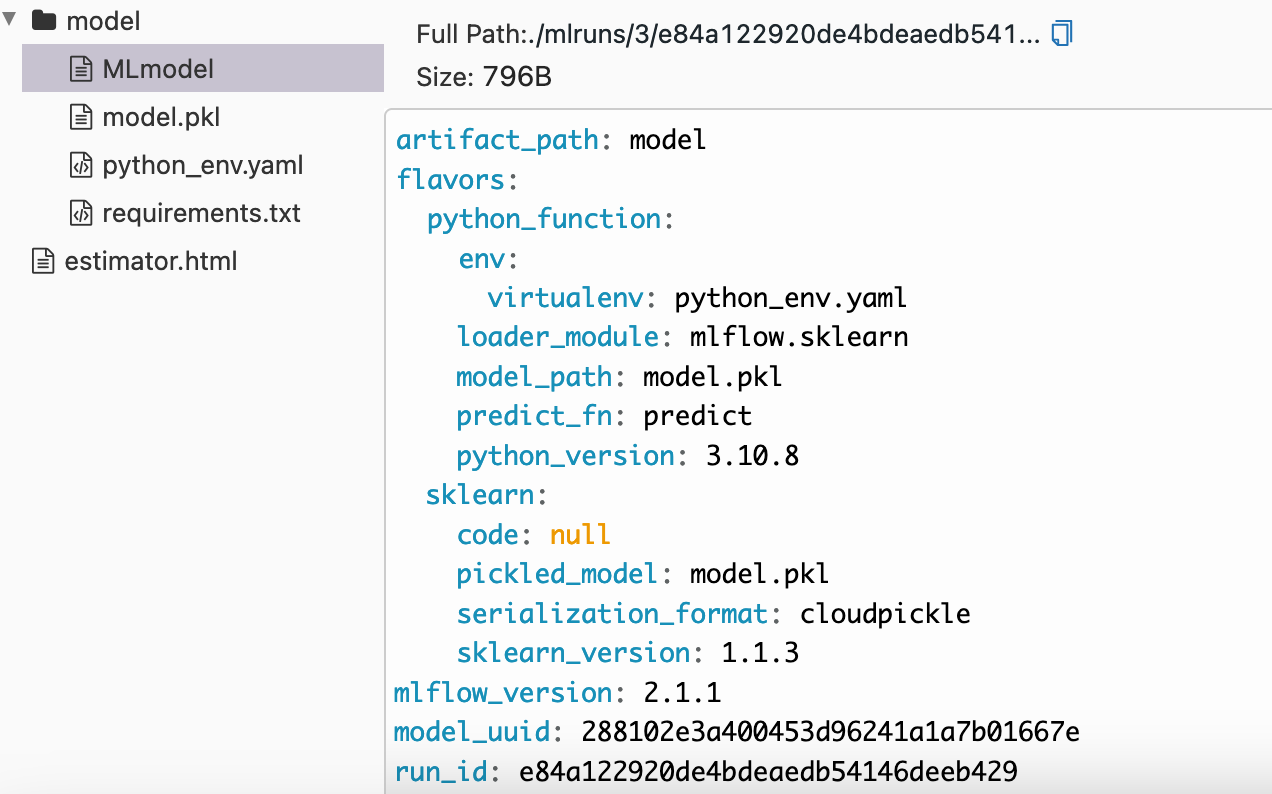This screenshot has height=794, width=1272.
Task: Click the requirements.txt code file icon
Action: (80, 213)
